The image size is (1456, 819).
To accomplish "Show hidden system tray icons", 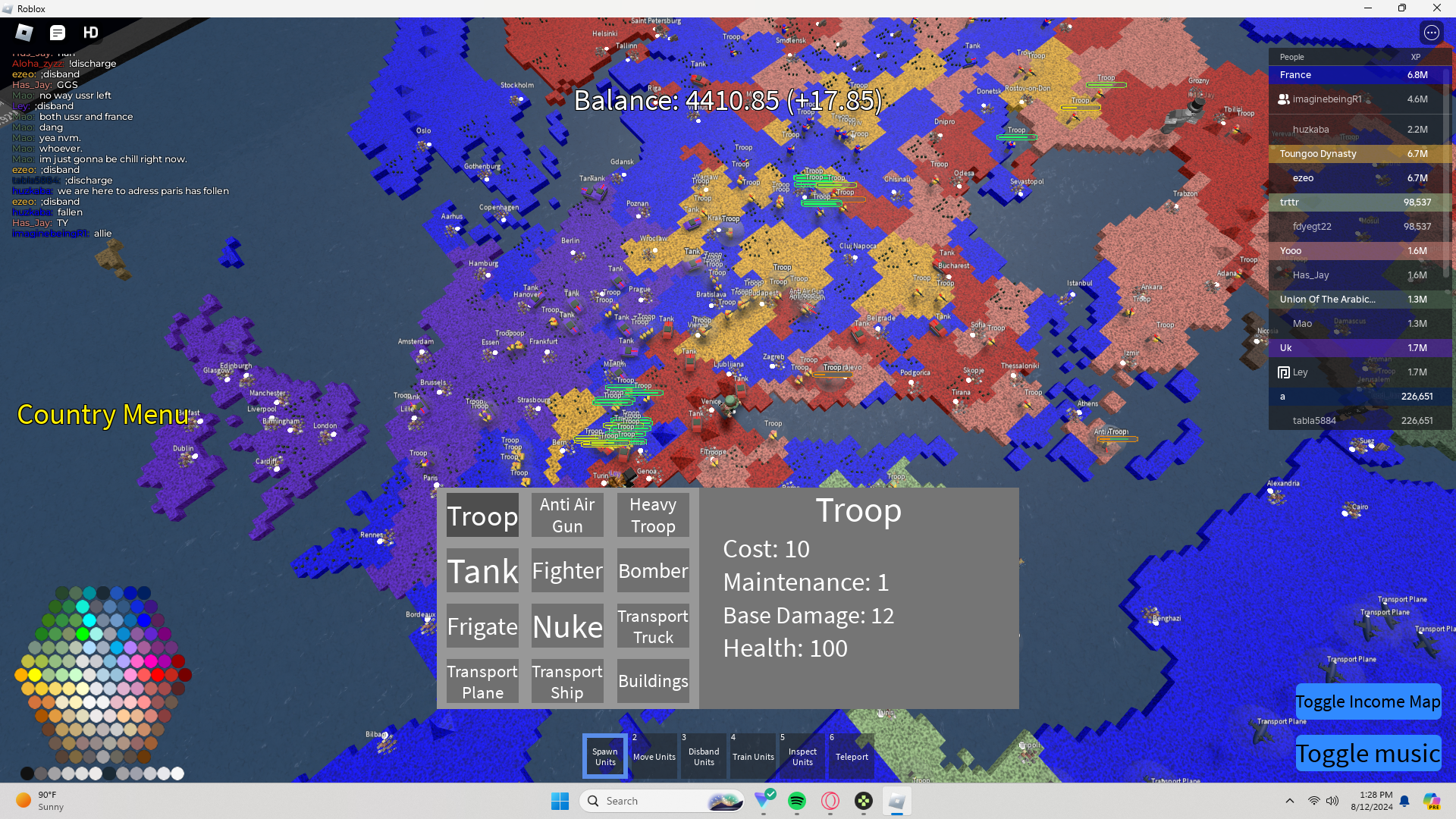I will point(1289,801).
